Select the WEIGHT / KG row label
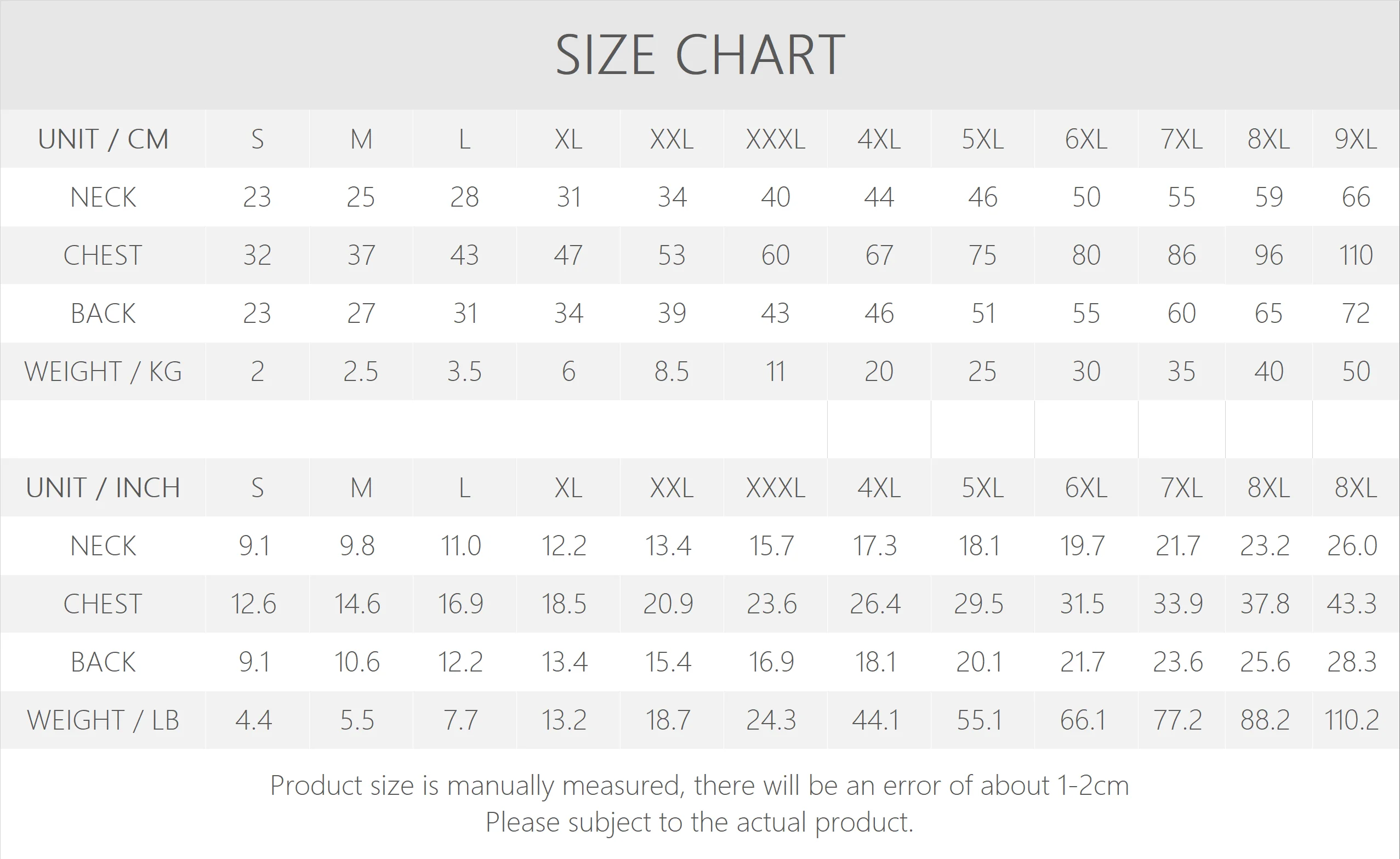Viewport: 1400px width, 859px height. pos(103,371)
